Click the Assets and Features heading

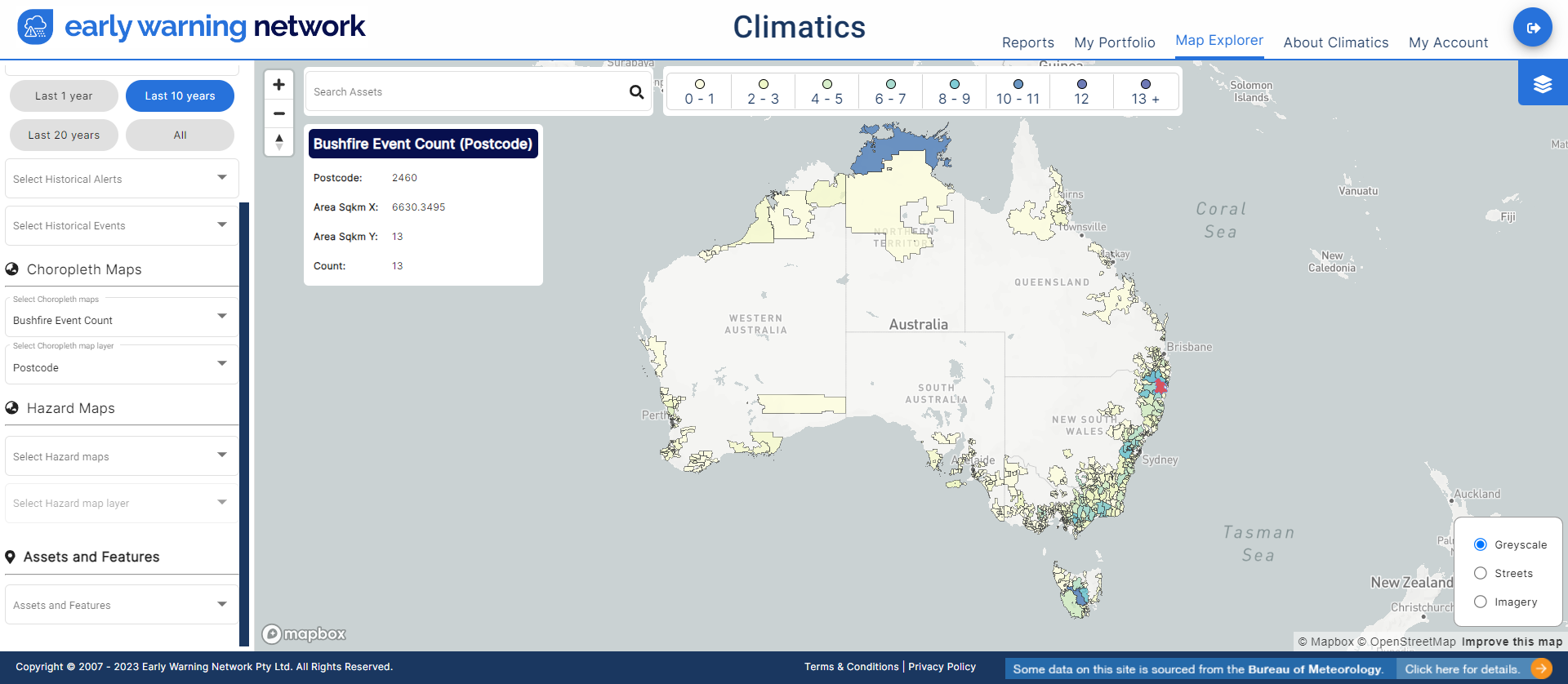tap(91, 557)
